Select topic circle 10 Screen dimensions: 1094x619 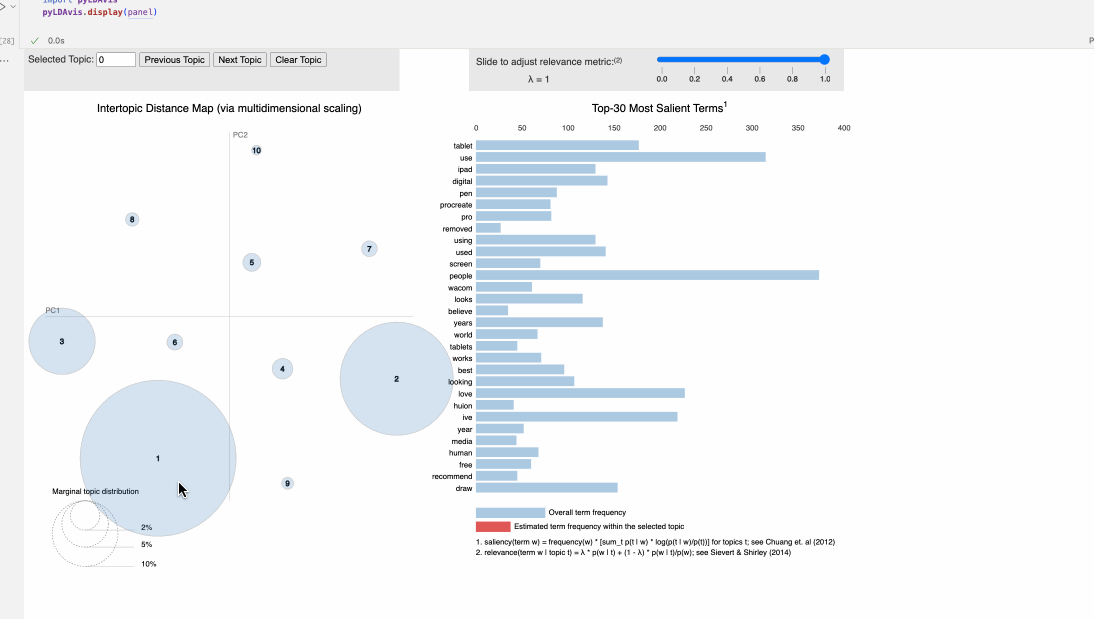click(x=257, y=150)
